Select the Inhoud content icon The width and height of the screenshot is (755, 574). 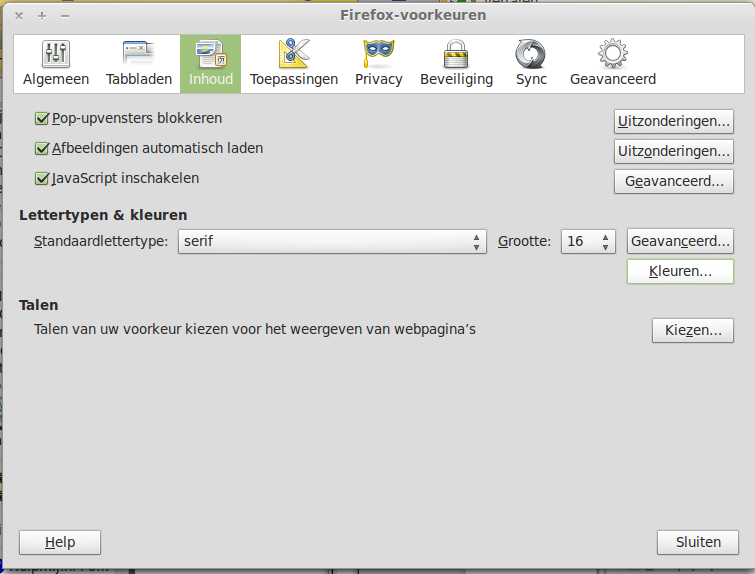211,53
